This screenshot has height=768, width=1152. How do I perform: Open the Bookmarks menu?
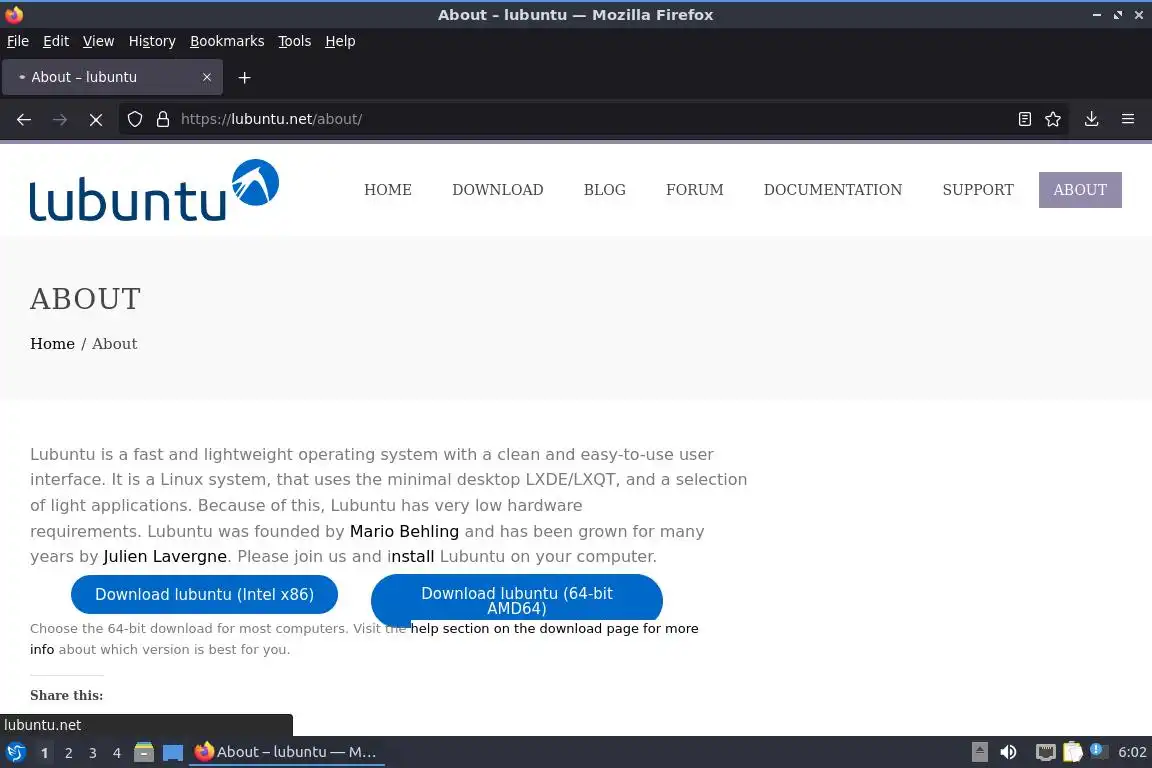coord(227,41)
